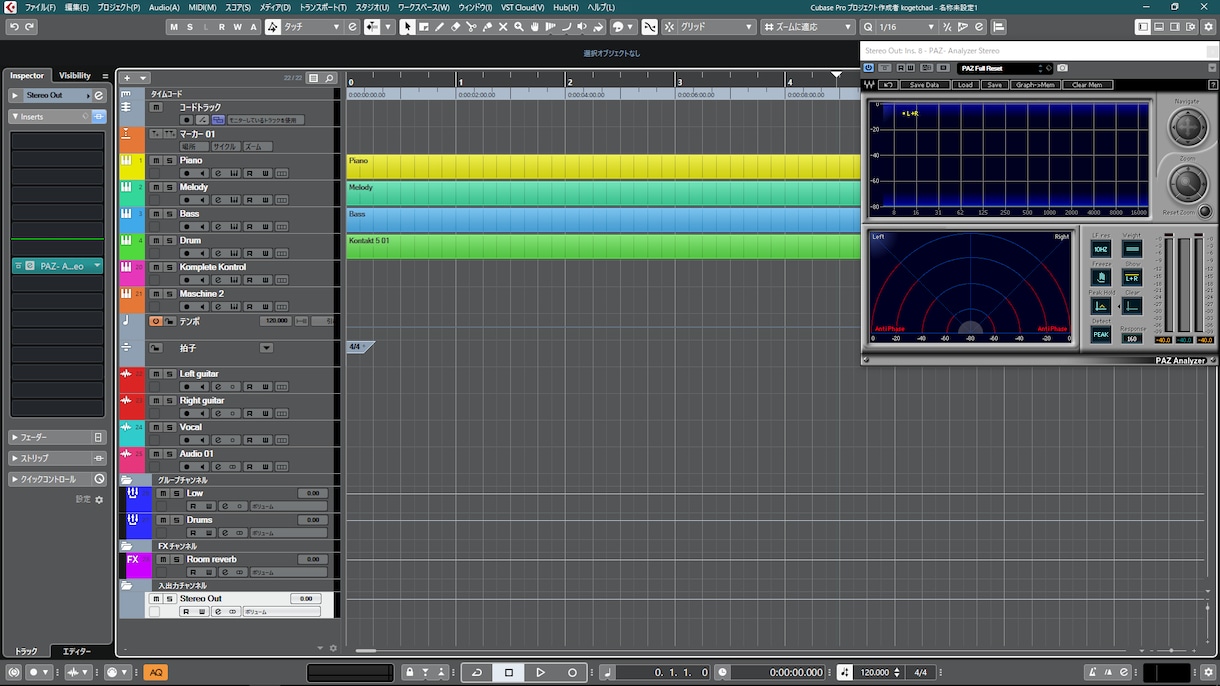Select the Split scissors tool
The image size is (1220, 686).
coord(471,27)
